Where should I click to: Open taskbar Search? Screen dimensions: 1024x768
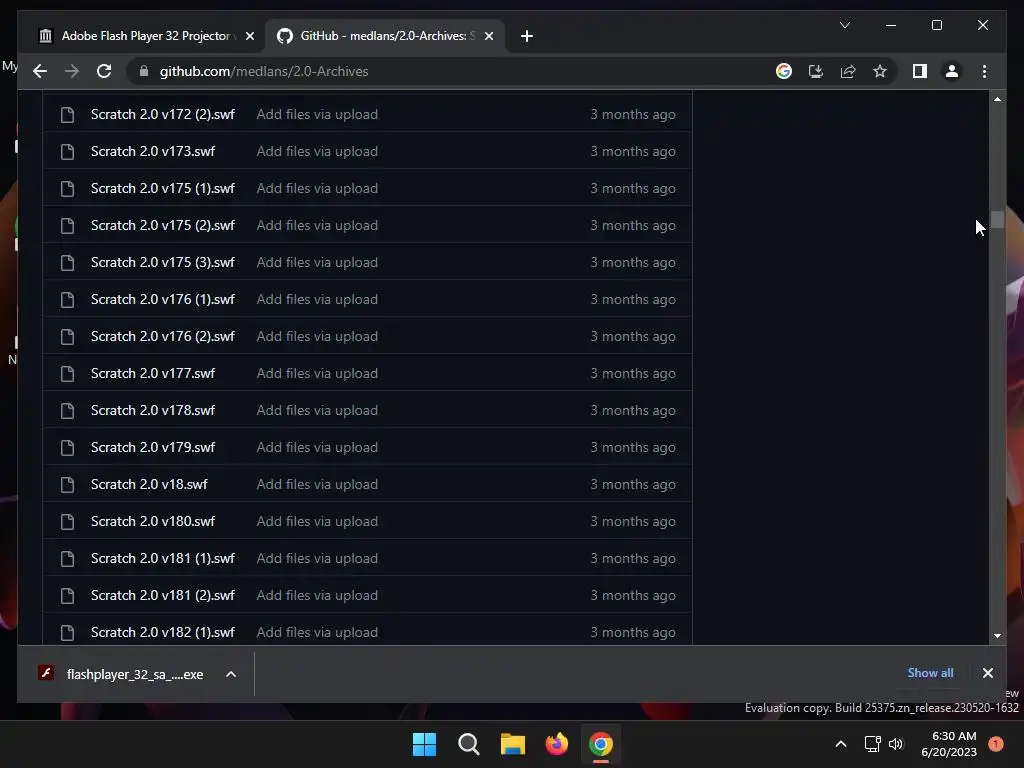point(468,744)
